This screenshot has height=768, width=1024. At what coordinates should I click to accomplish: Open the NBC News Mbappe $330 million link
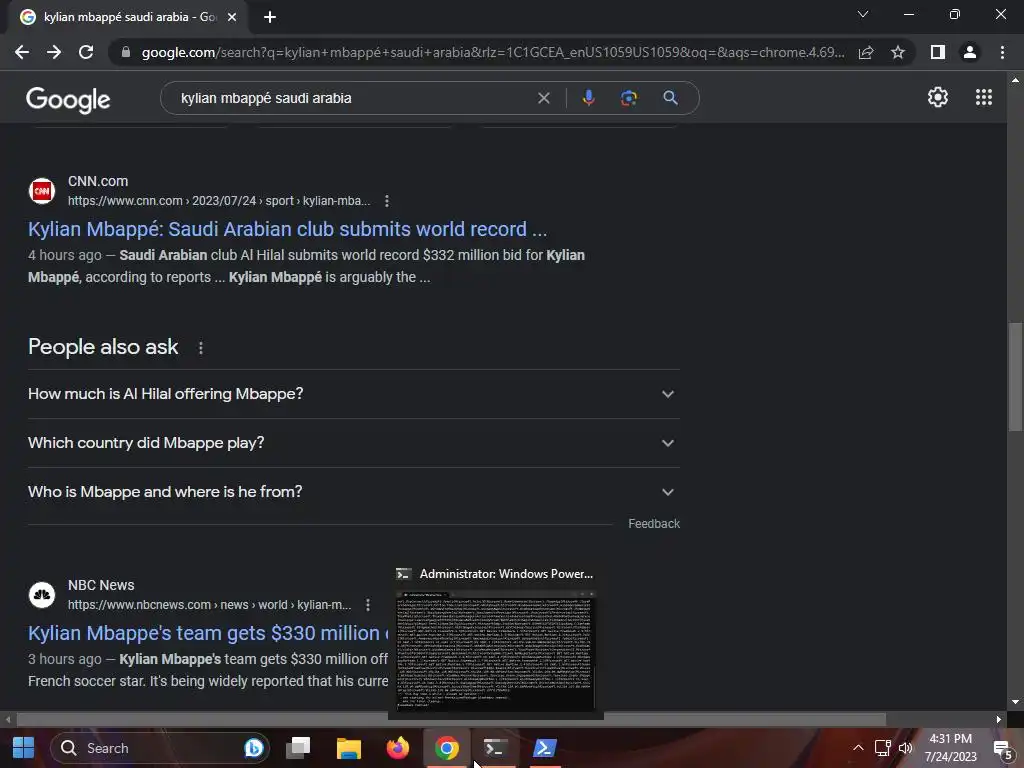click(x=208, y=633)
